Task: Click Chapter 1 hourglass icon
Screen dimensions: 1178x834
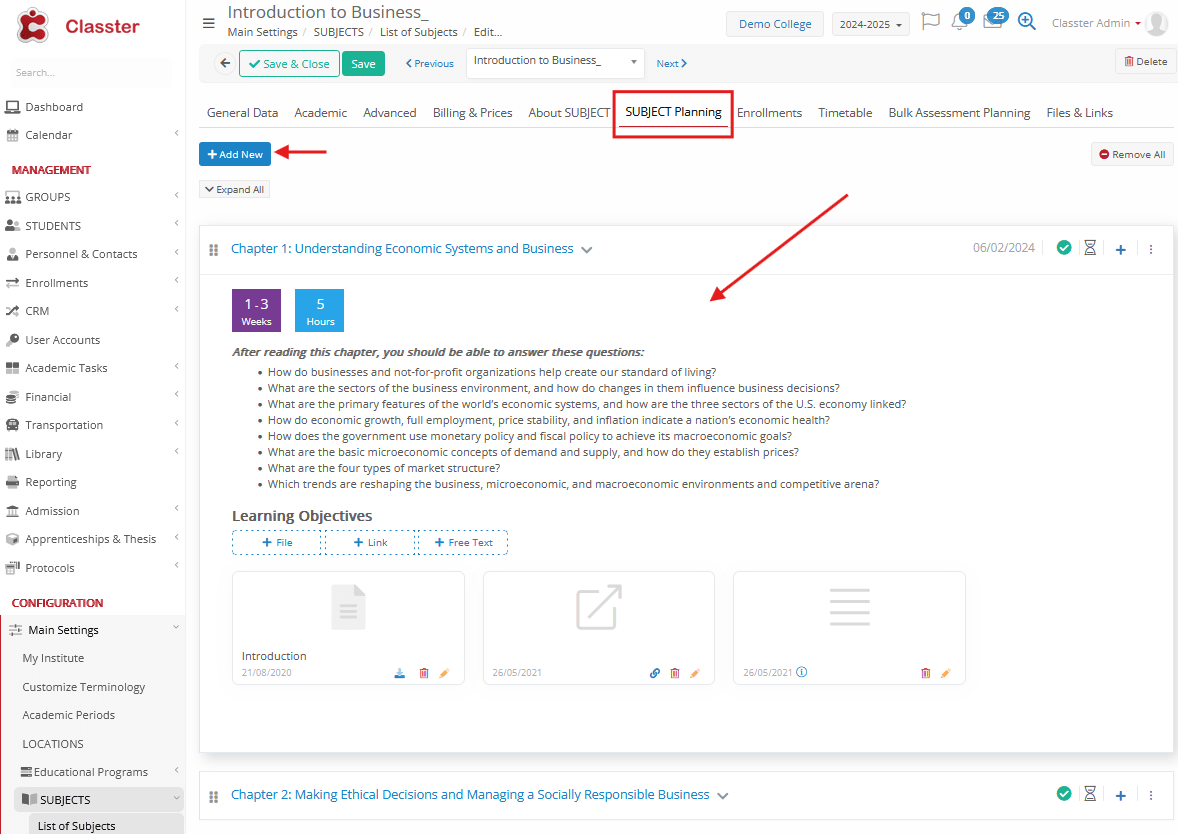Action: coord(1090,248)
